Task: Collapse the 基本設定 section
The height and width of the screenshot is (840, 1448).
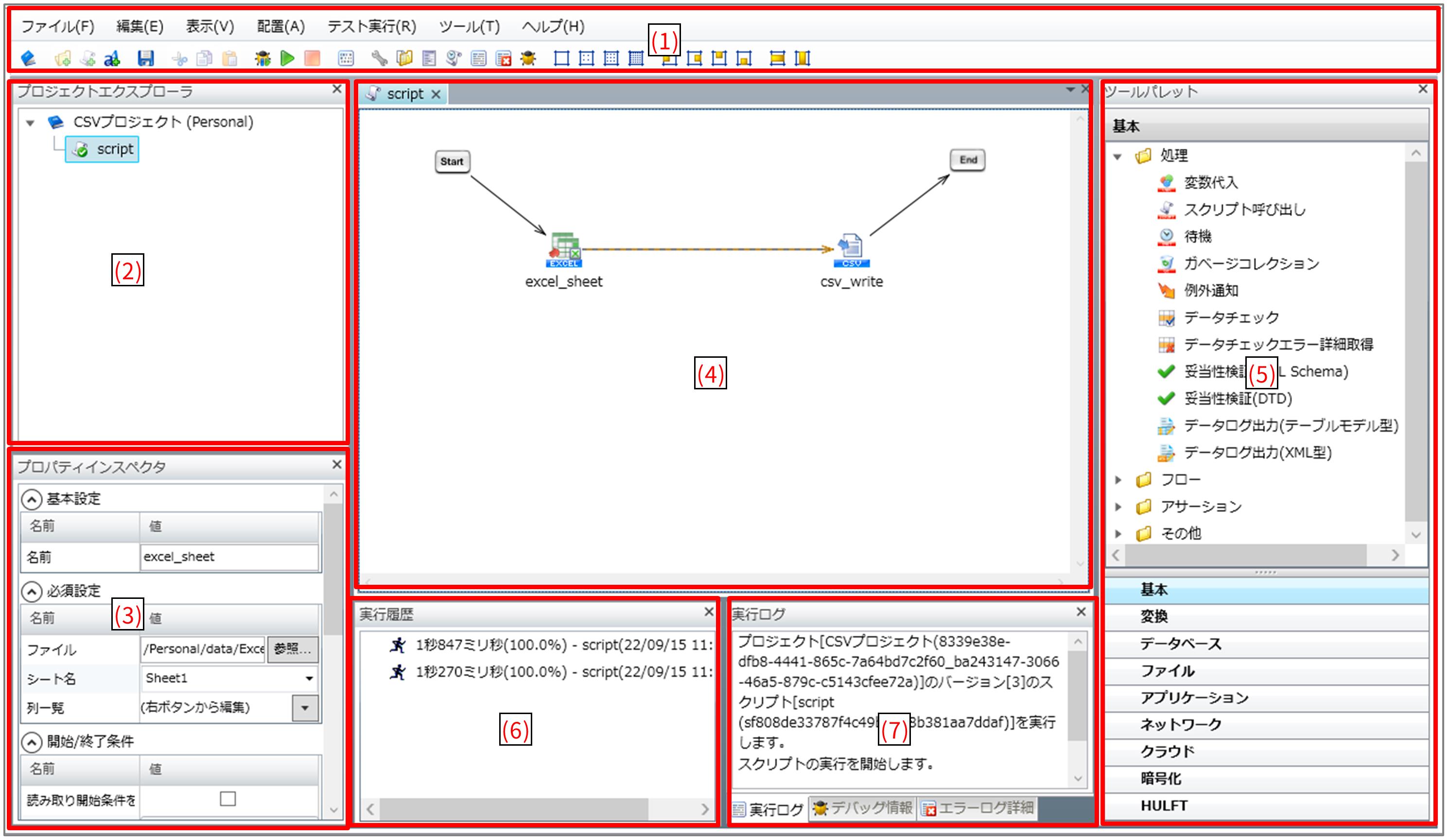Action: pyautogui.click(x=32, y=499)
